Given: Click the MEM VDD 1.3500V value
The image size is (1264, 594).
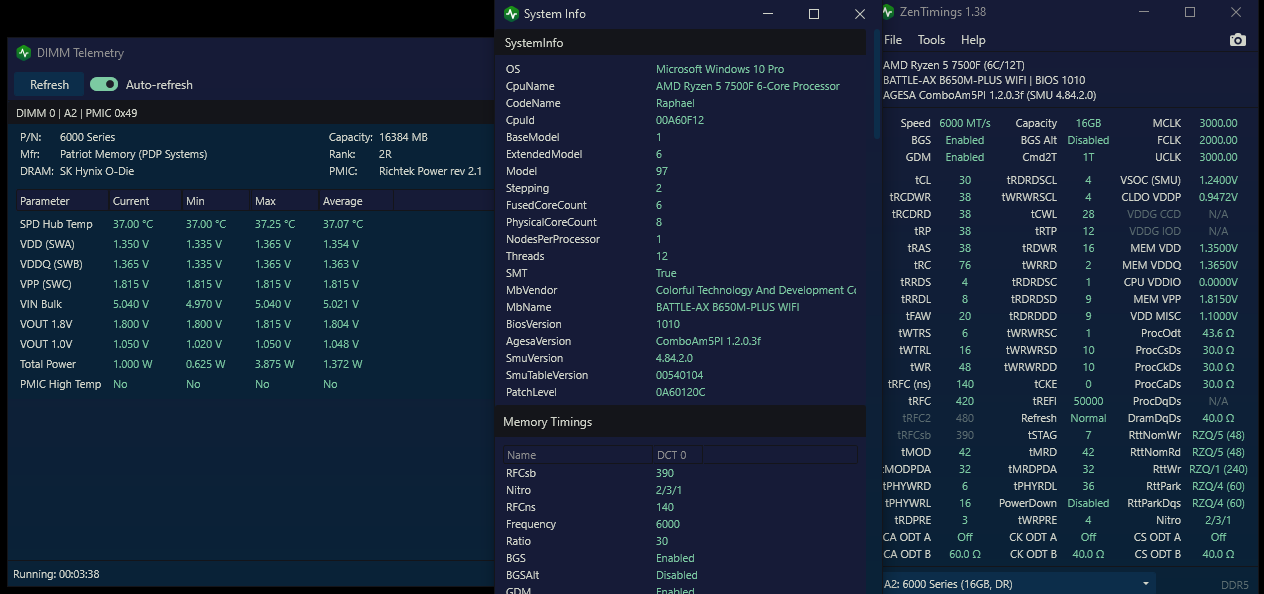Looking at the screenshot, I should (x=1218, y=249).
